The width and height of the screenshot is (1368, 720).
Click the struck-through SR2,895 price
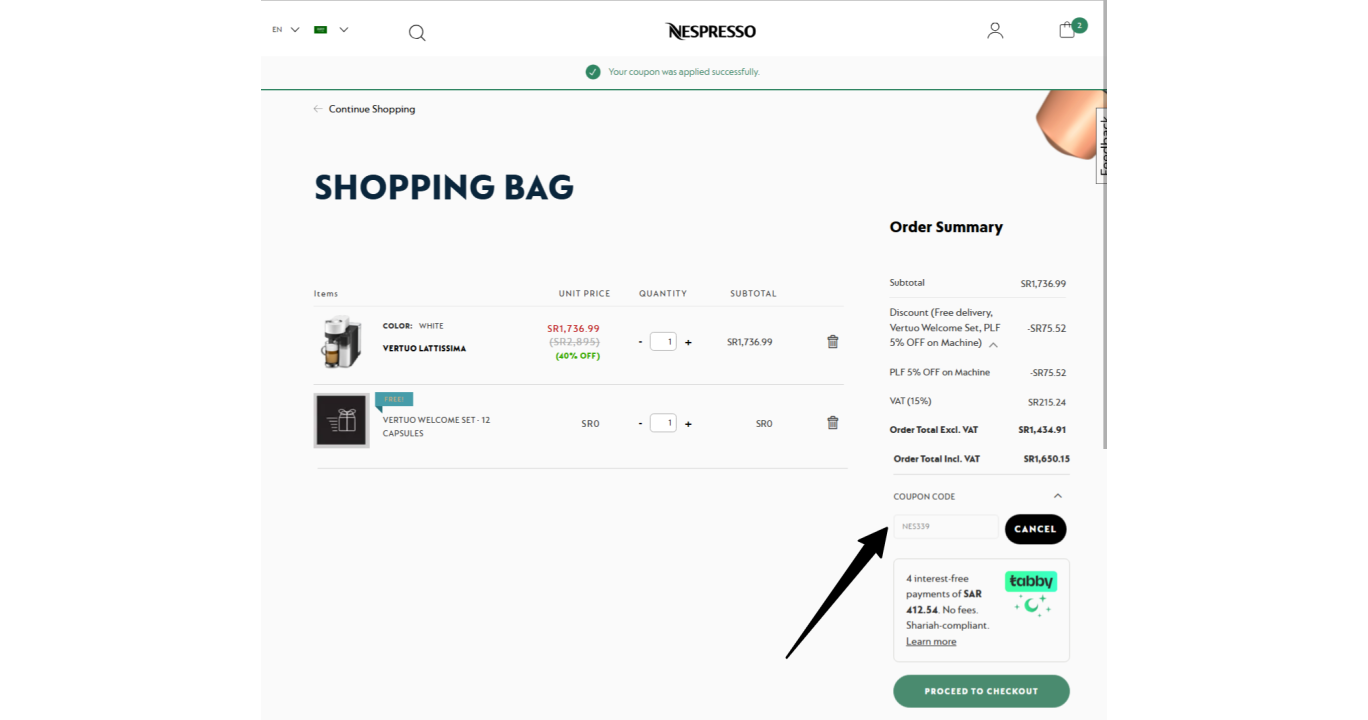pyautogui.click(x=574, y=342)
